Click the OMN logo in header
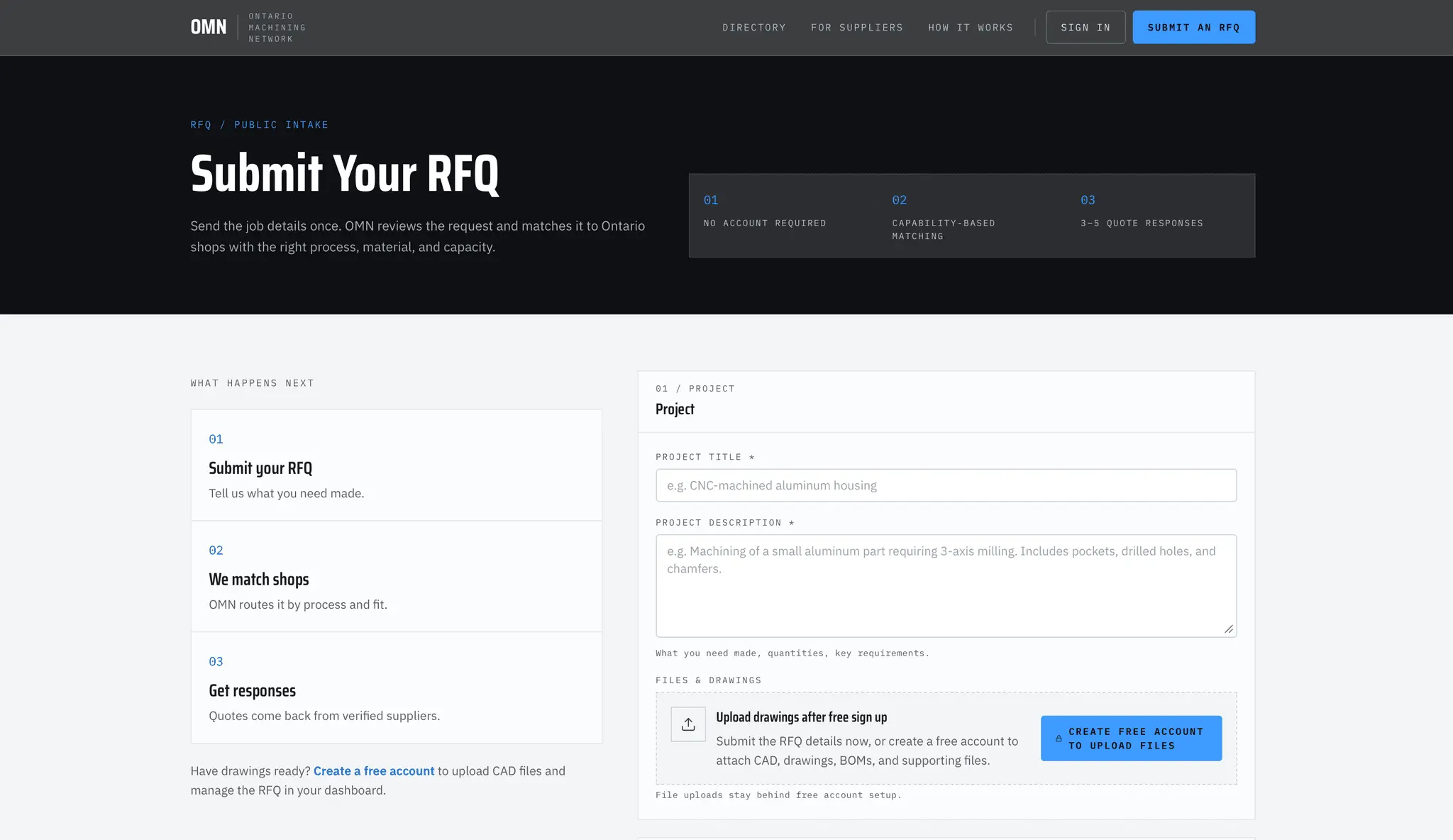1453x840 pixels. click(x=209, y=27)
